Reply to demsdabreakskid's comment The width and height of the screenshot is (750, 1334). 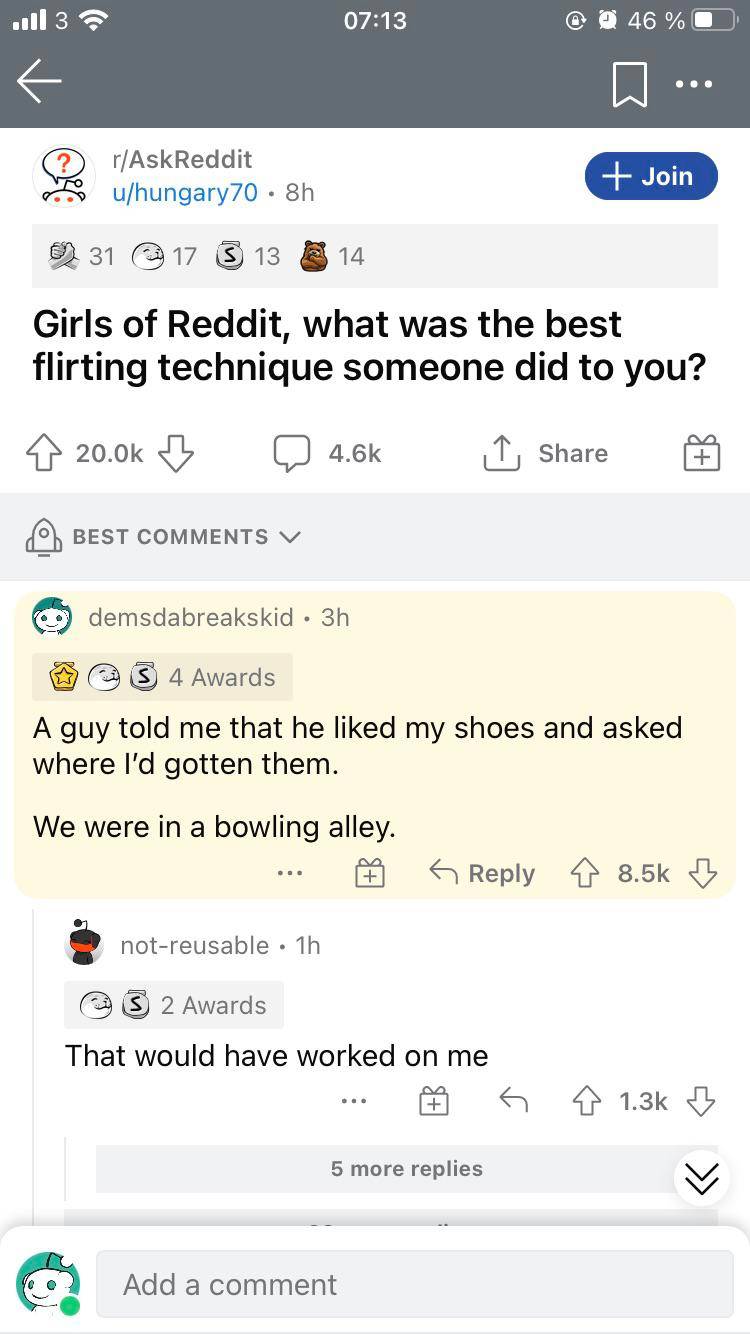pyautogui.click(x=483, y=873)
